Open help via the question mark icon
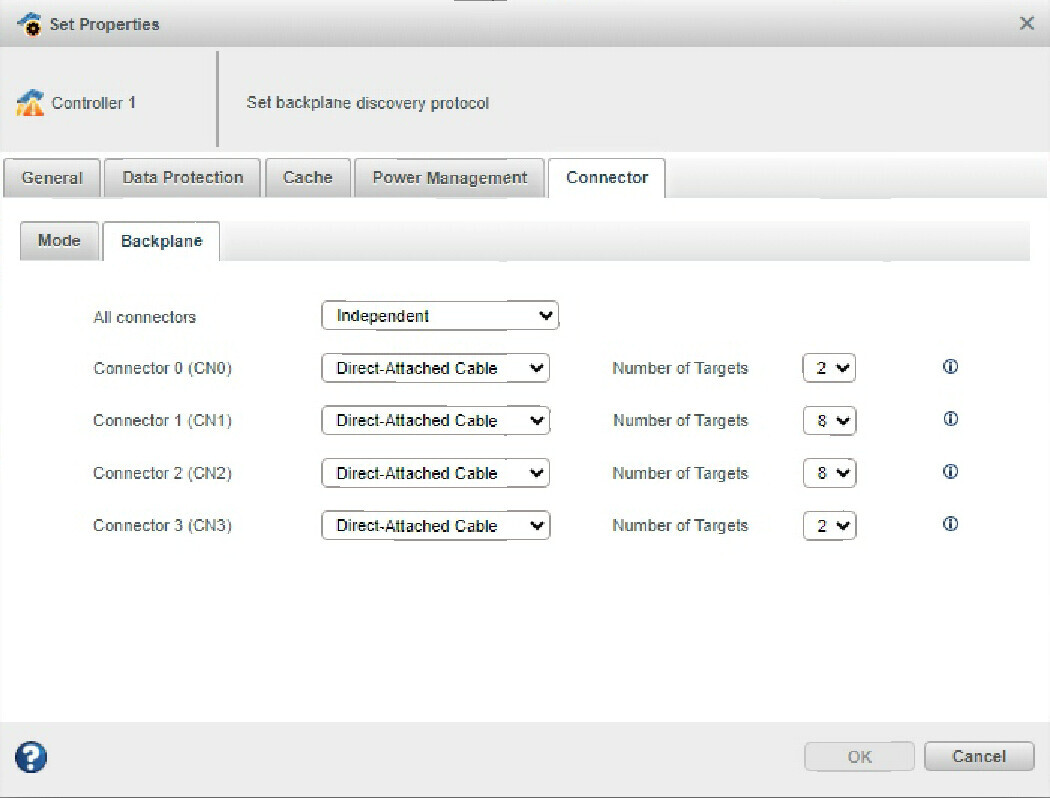This screenshot has height=798, width=1050. [31, 757]
